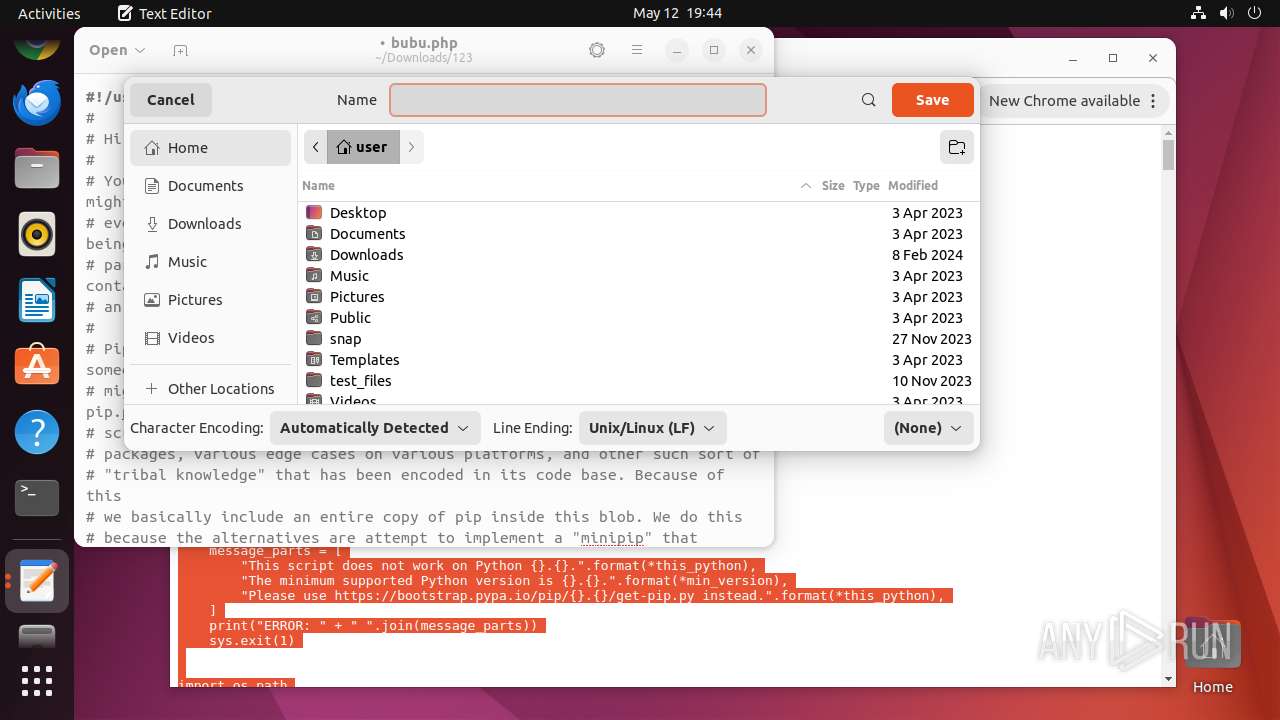
Task: Click the network icon in system tray
Action: [x=1199, y=13]
